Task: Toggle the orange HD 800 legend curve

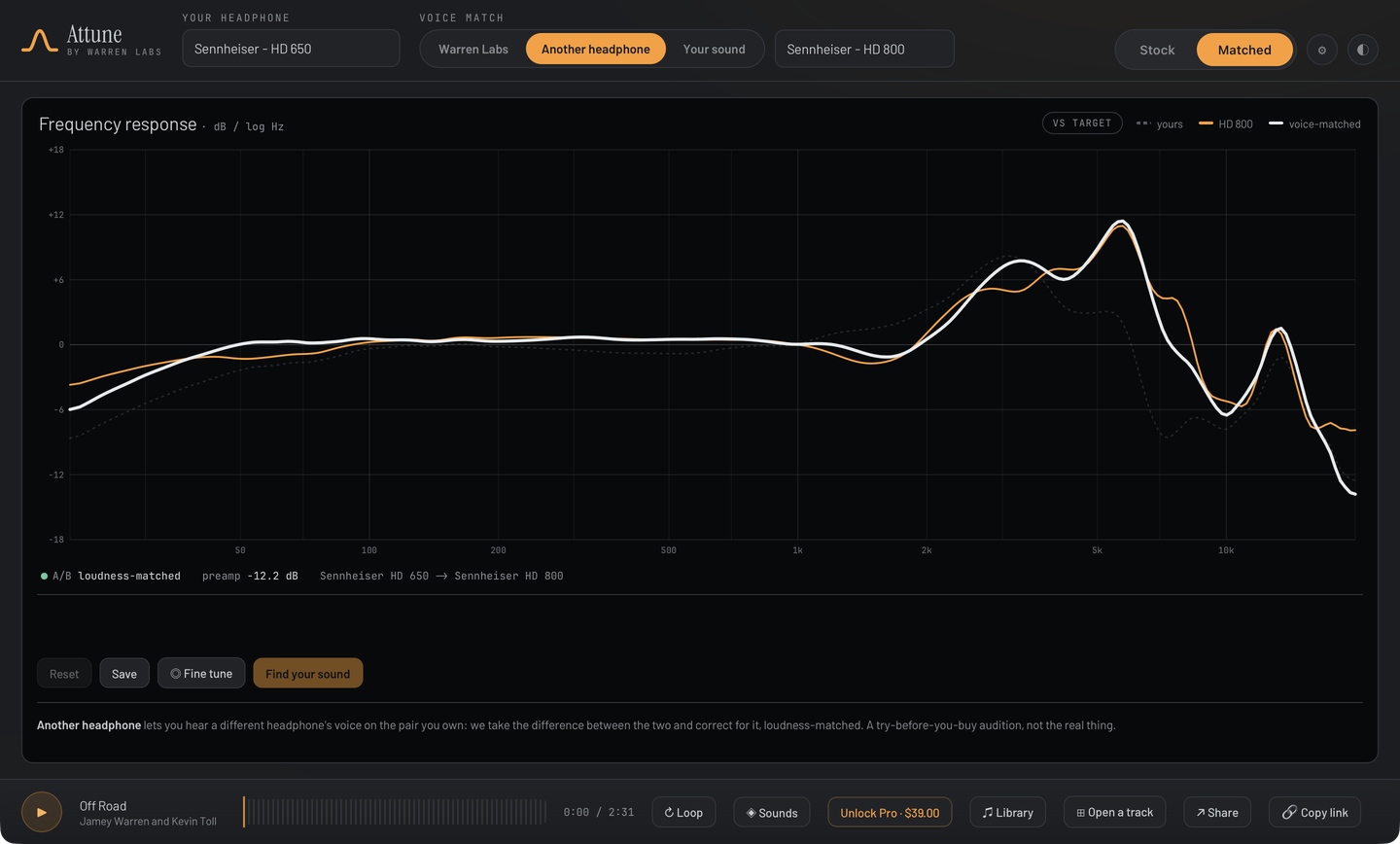Action: 1226,123
